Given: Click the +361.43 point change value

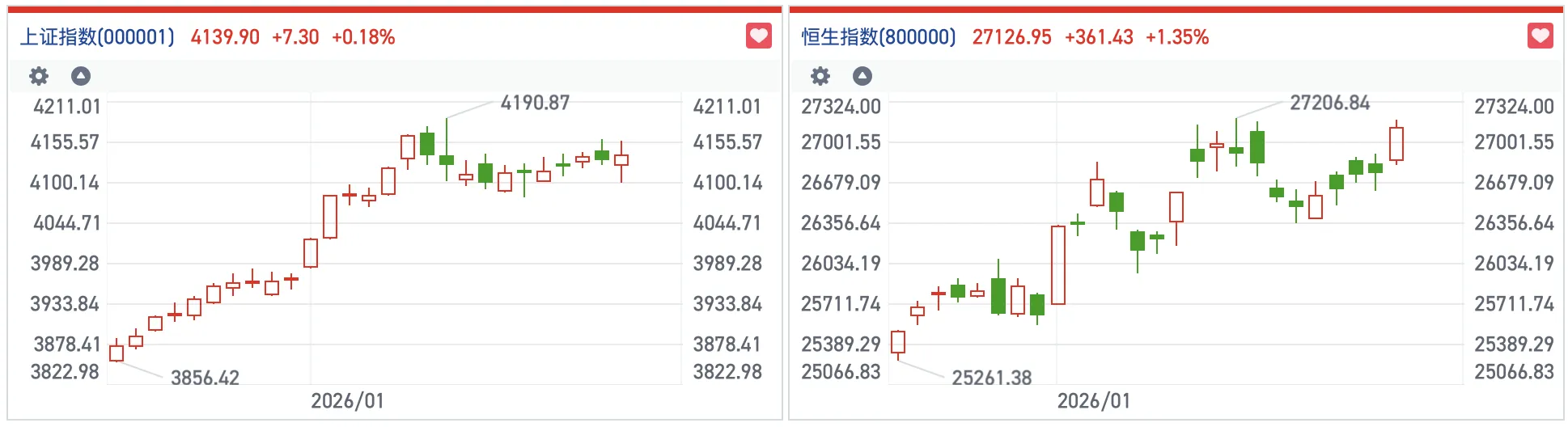Looking at the screenshot, I should (1099, 37).
